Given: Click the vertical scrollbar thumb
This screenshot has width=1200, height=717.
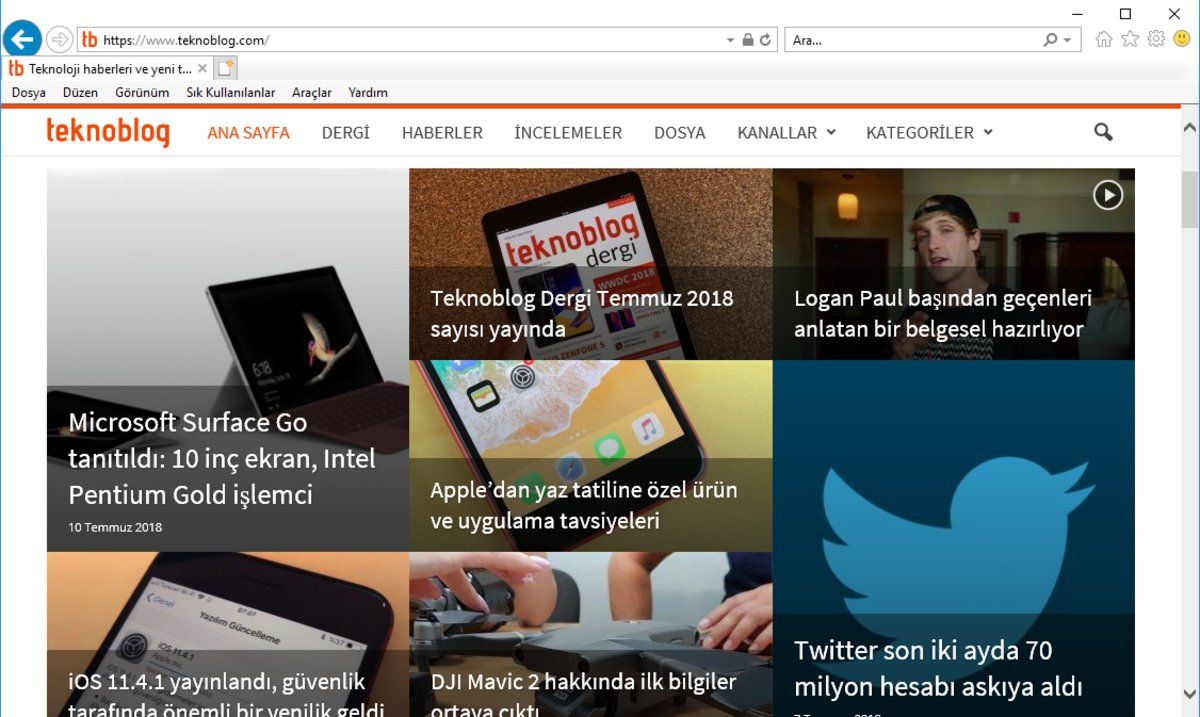Looking at the screenshot, I should 1190,200.
